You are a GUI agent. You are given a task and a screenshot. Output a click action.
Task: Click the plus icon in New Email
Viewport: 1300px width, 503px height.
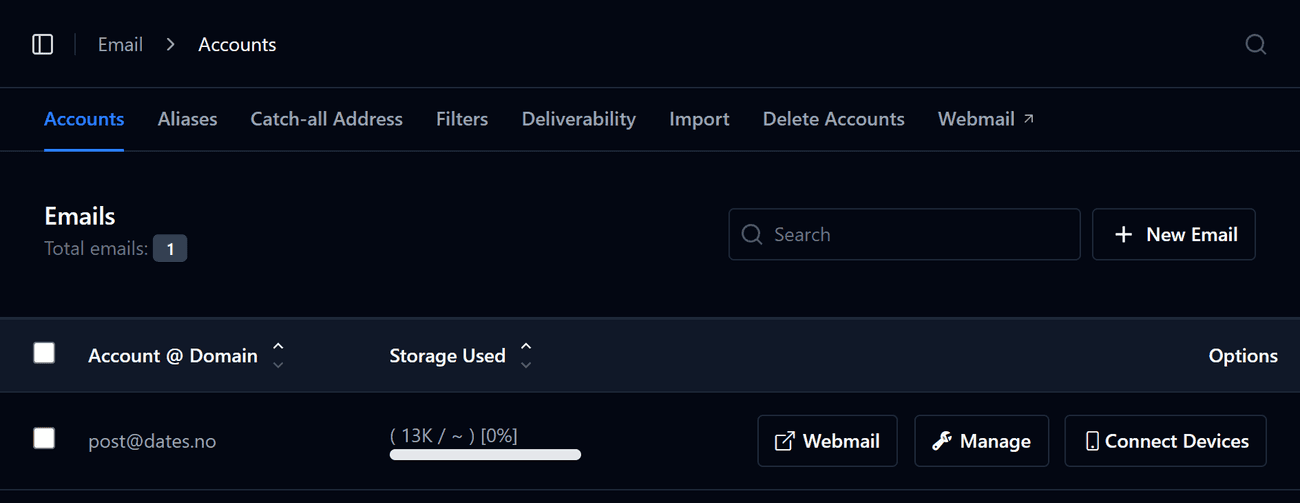[x=1123, y=234]
